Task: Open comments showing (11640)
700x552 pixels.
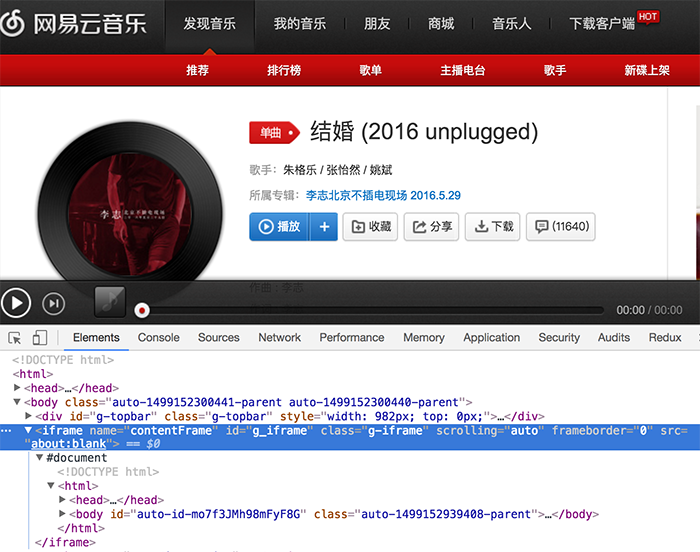Action: pos(561,226)
